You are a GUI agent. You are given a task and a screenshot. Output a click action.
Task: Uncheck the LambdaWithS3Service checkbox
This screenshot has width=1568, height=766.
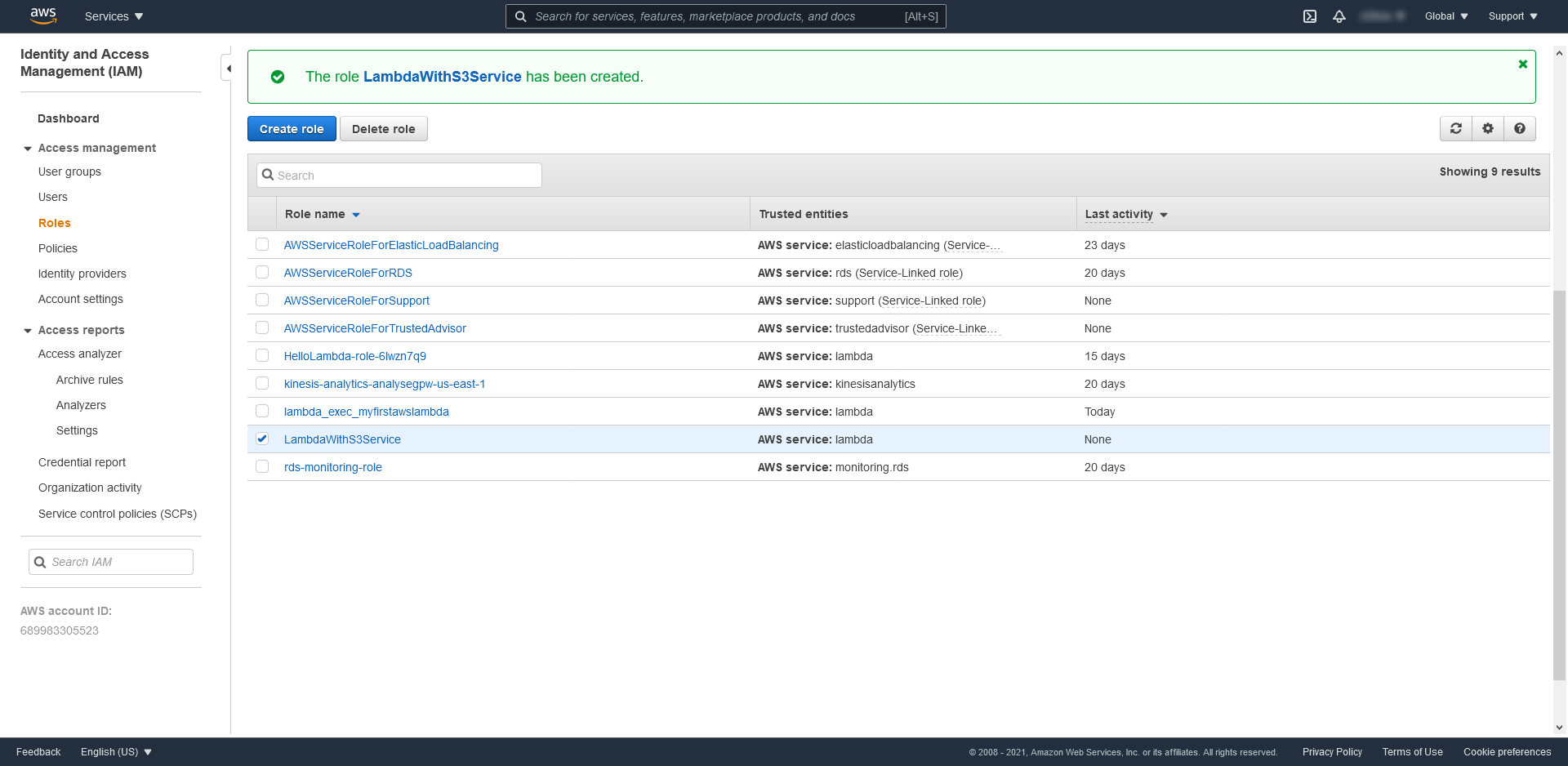click(x=262, y=439)
